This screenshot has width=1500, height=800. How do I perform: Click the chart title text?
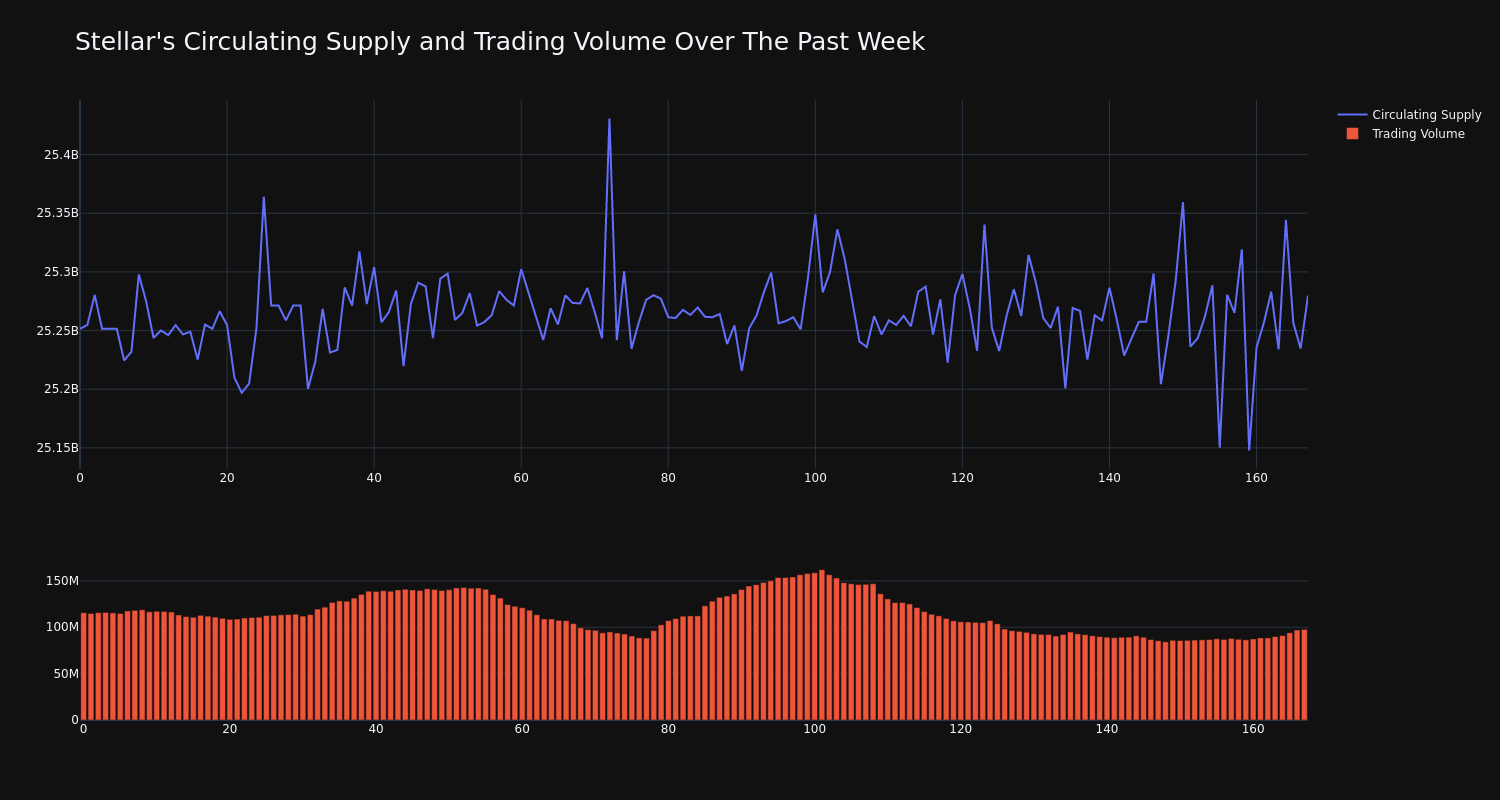500,42
